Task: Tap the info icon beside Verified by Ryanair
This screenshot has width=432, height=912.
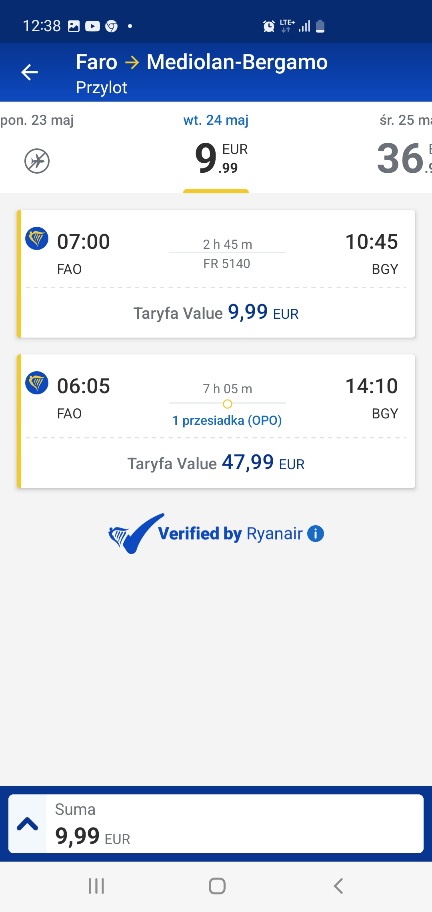Action: (x=315, y=533)
